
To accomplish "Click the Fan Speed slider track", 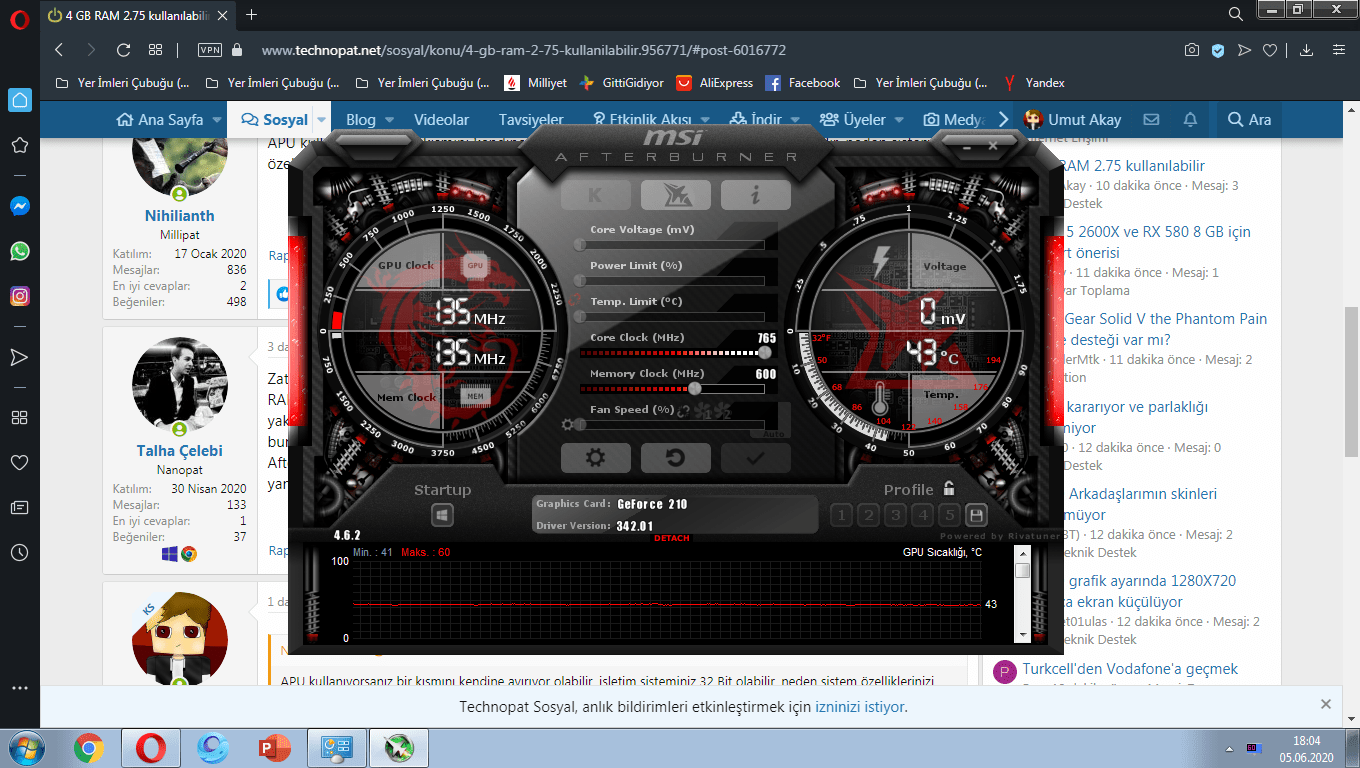I will pos(672,424).
